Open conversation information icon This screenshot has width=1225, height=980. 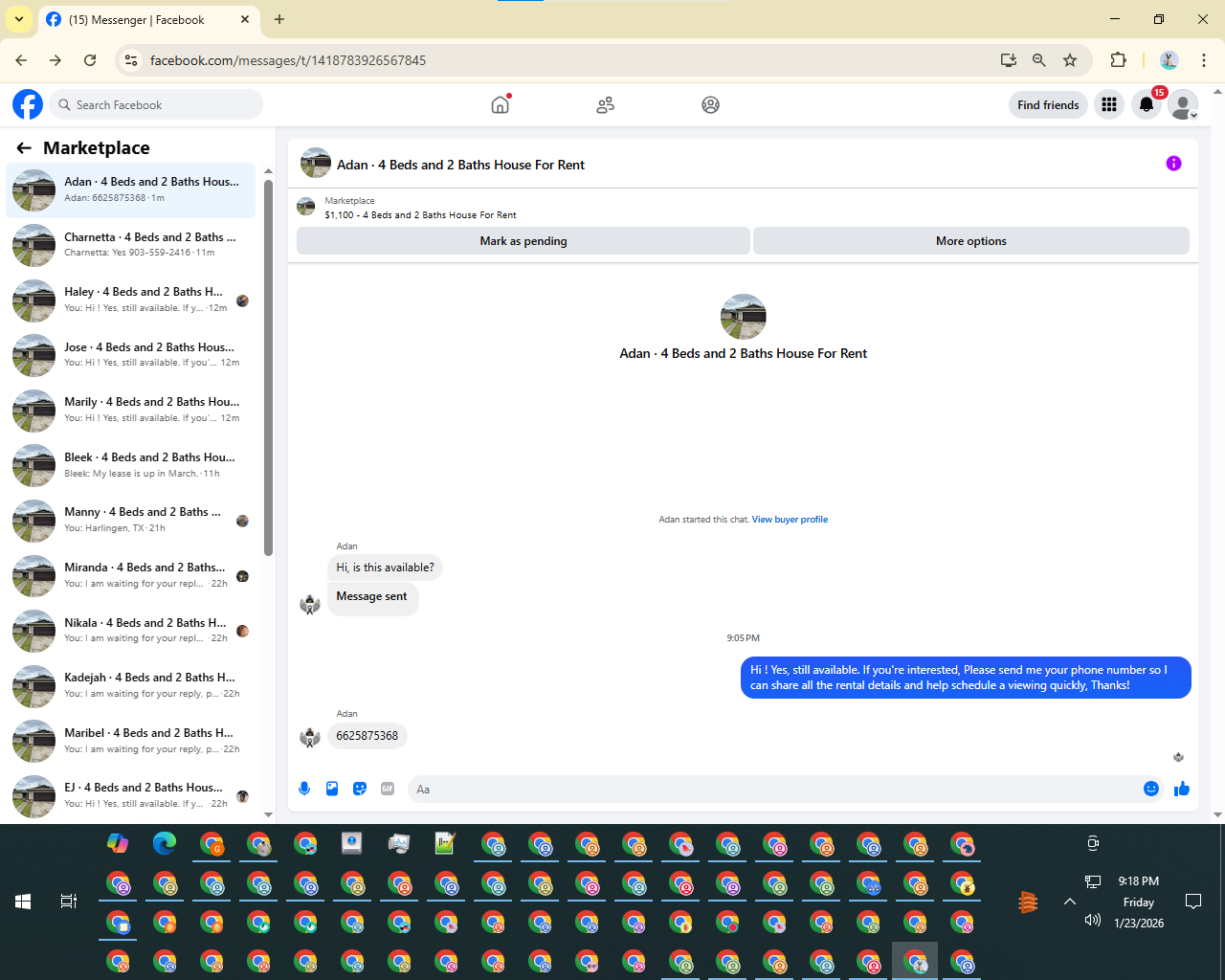[1173, 164]
